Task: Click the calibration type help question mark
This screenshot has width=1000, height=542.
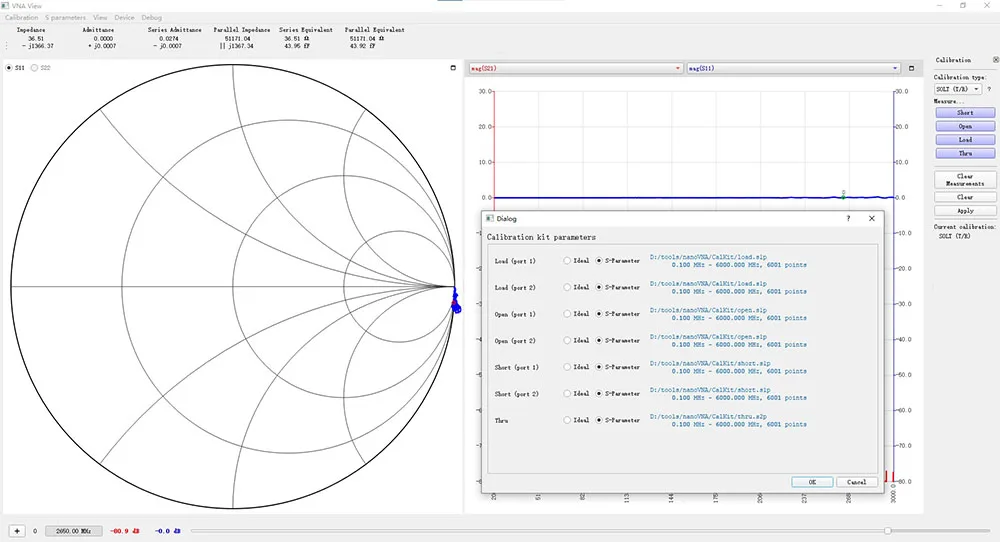Action: (x=989, y=89)
